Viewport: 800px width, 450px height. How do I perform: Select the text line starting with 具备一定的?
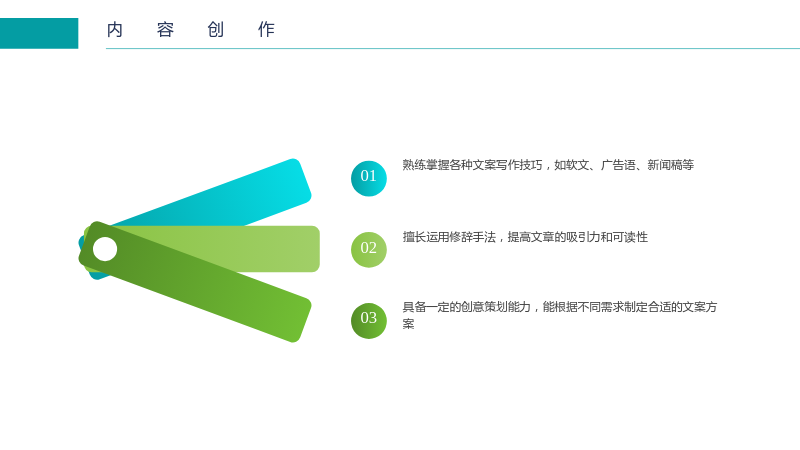point(560,307)
